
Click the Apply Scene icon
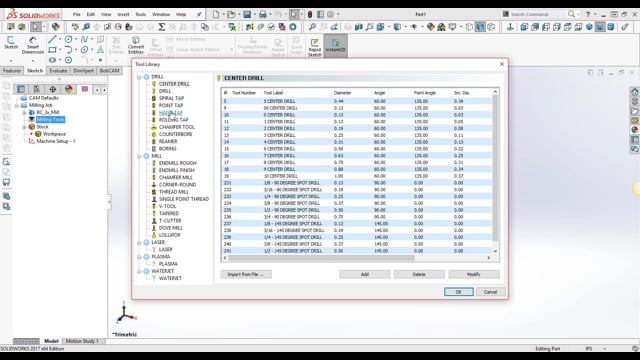pyautogui.click(x=441, y=27)
